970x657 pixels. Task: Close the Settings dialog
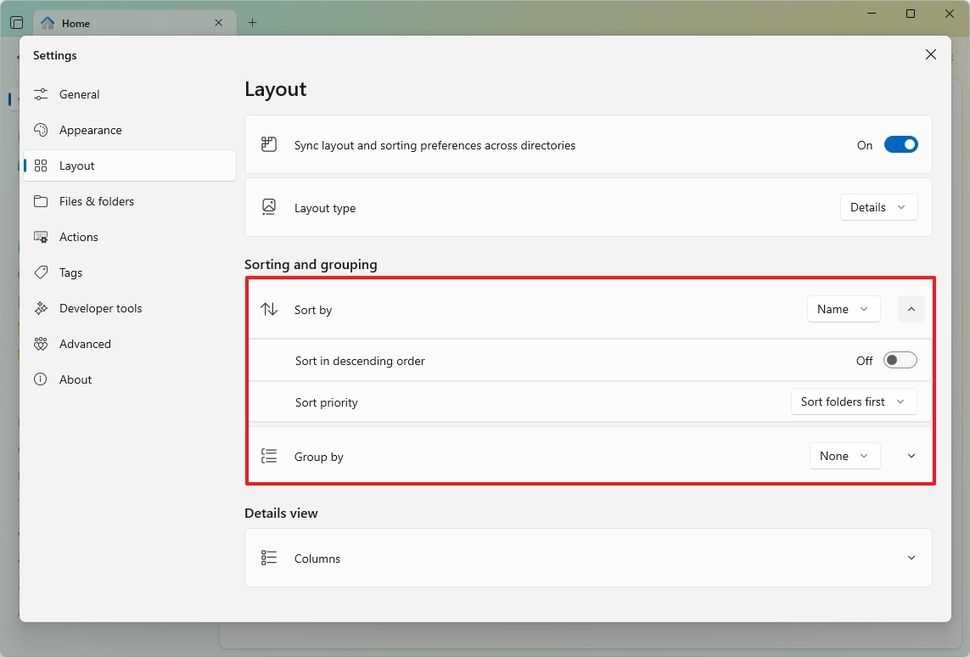tap(930, 54)
